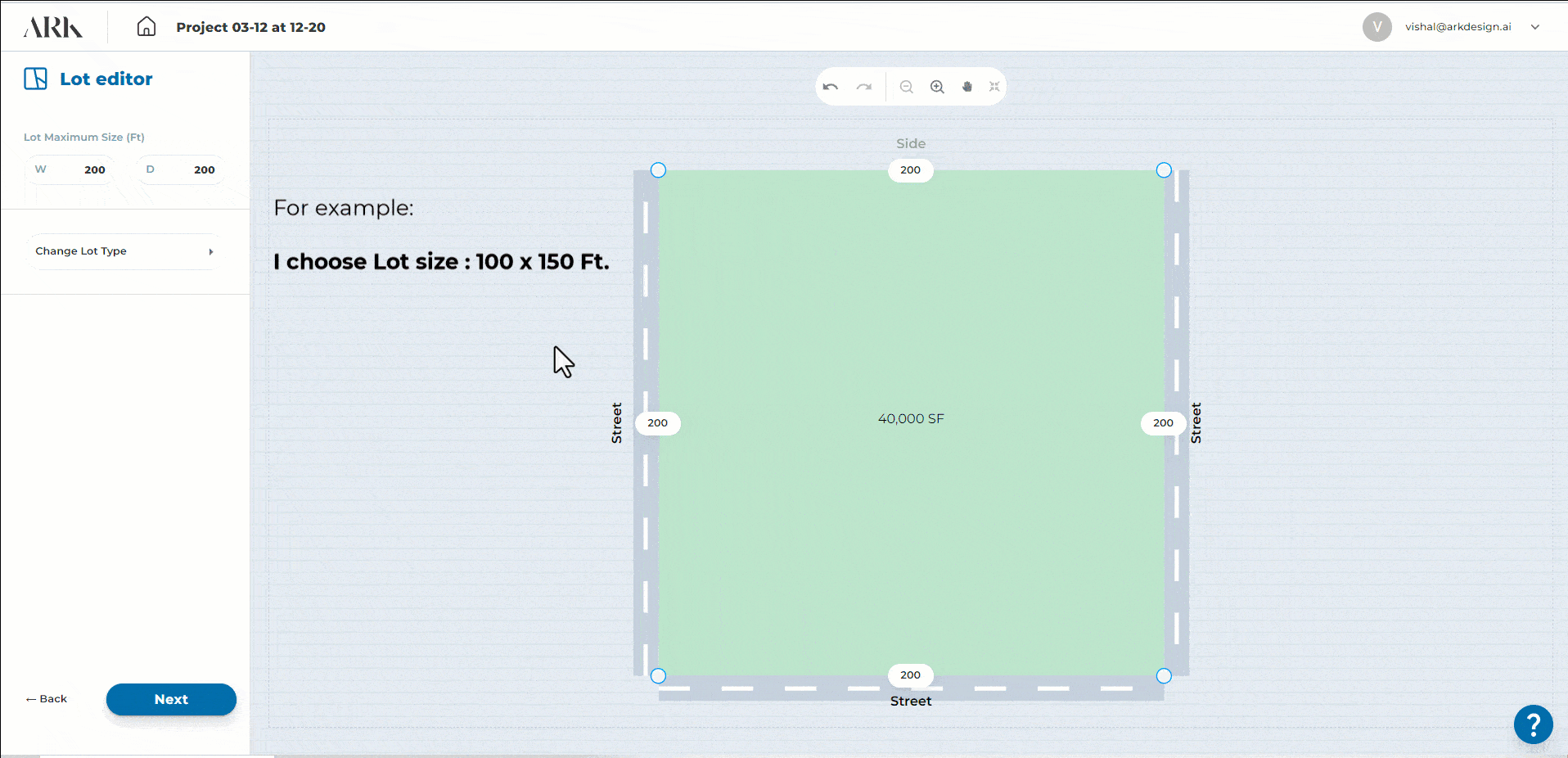Select the top-left corner handle of lot

click(x=658, y=170)
